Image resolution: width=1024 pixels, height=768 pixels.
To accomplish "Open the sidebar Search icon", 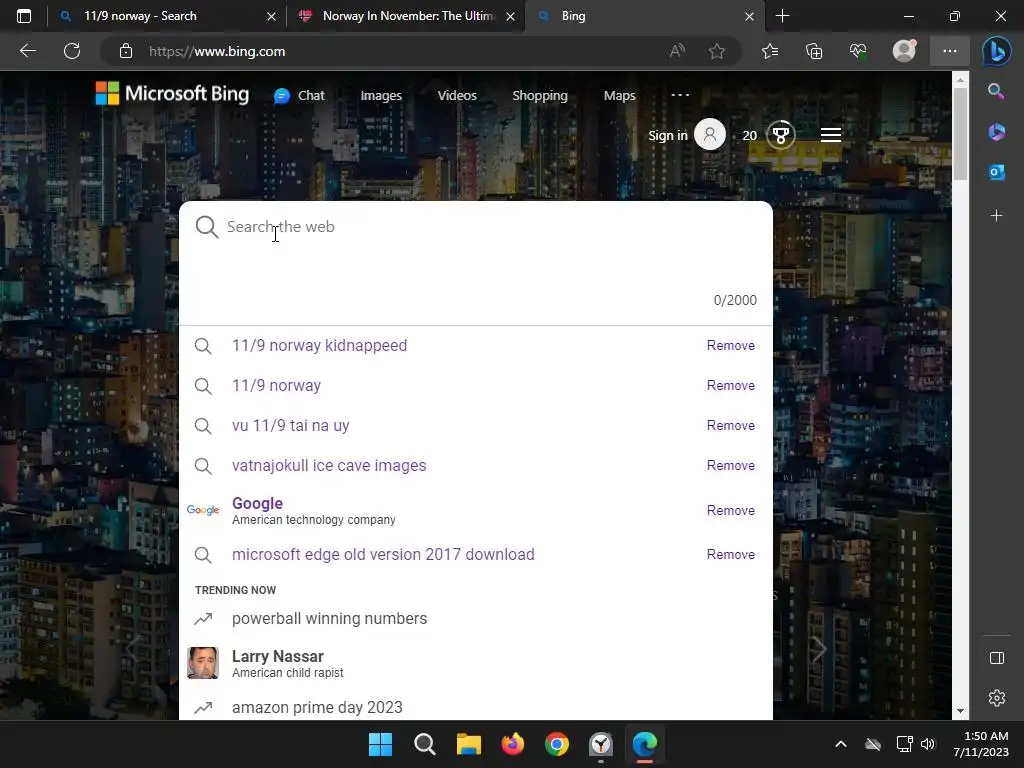I will click(996, 91).
